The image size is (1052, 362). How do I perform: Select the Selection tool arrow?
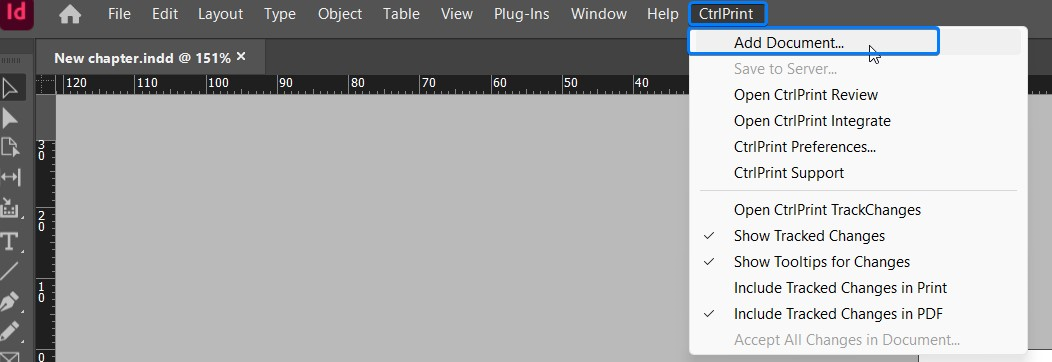[x=11, y=88]
